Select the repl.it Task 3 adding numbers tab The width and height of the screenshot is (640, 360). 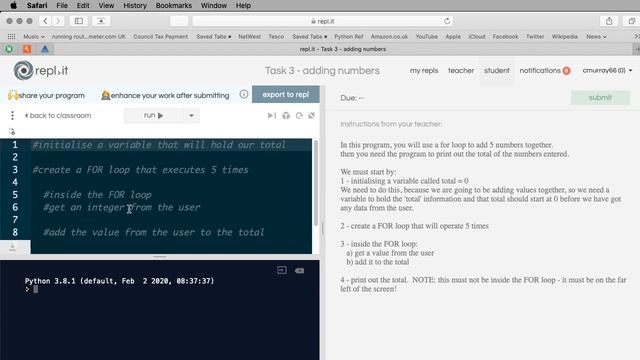click(x=343, y=49)
